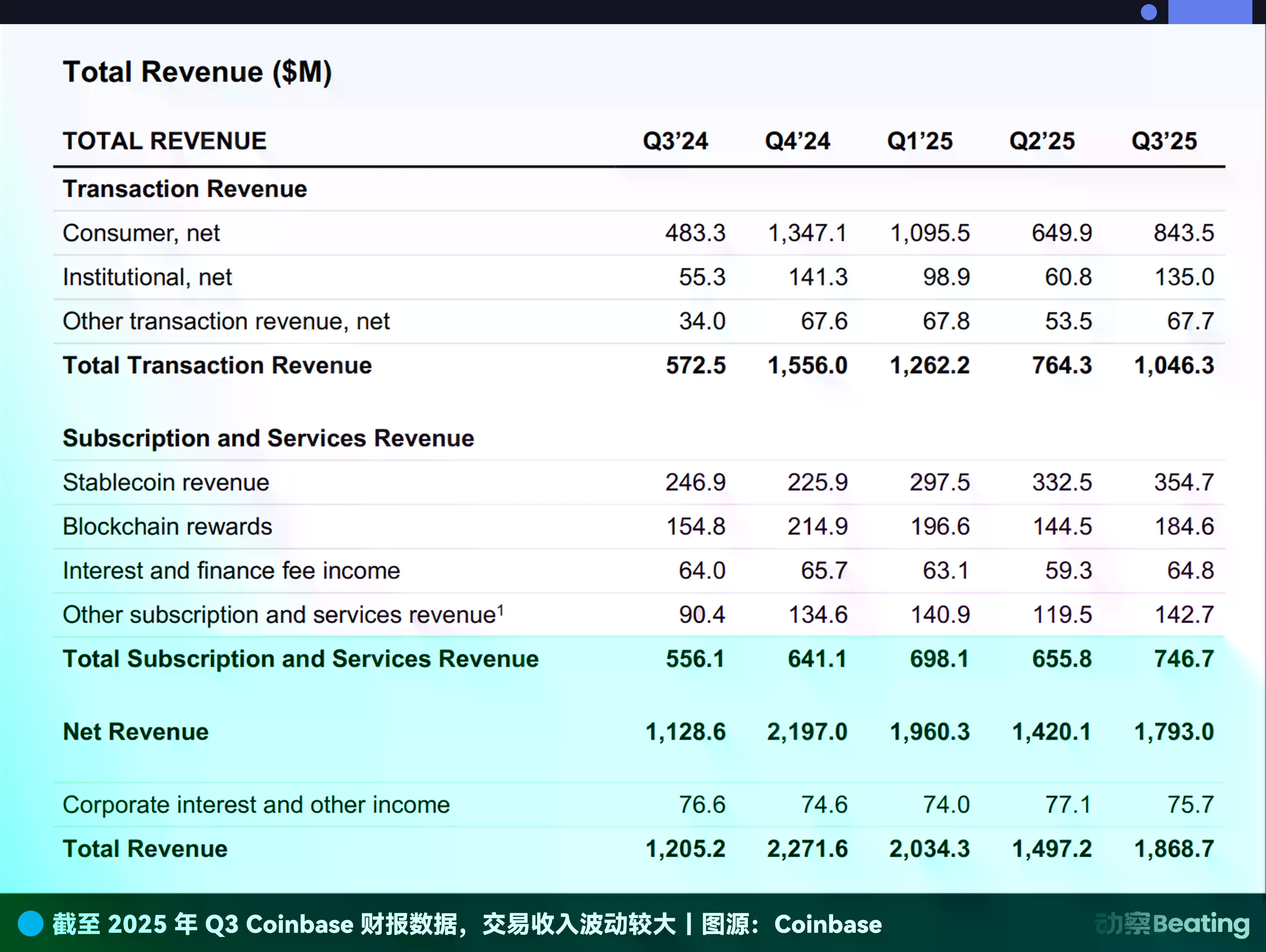This screenshot has width=1266, height=952.
Task: Click the Transaction Revenue section heading
Action: pyautogui.click(x=185, y=189)
